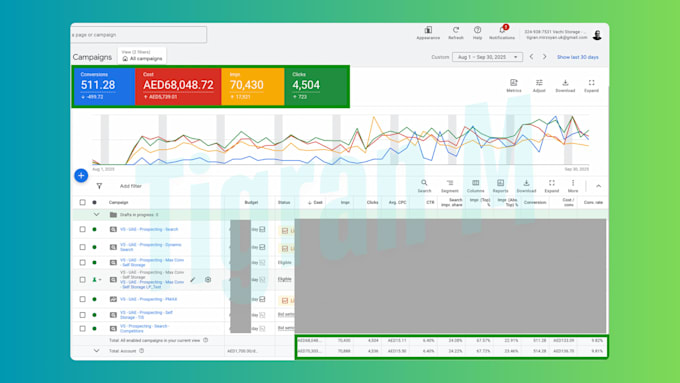Click the settings gear icon on LP_Test row
The height and width of the screenshot is (383, 680).
click(x=208, y=280)
